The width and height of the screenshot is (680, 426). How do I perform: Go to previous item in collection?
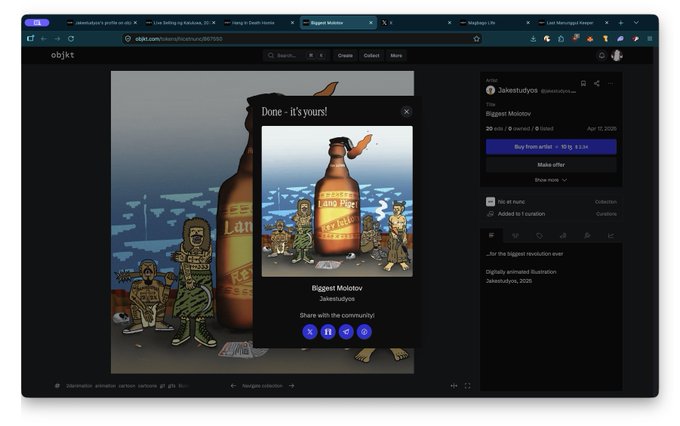point(233,386)
